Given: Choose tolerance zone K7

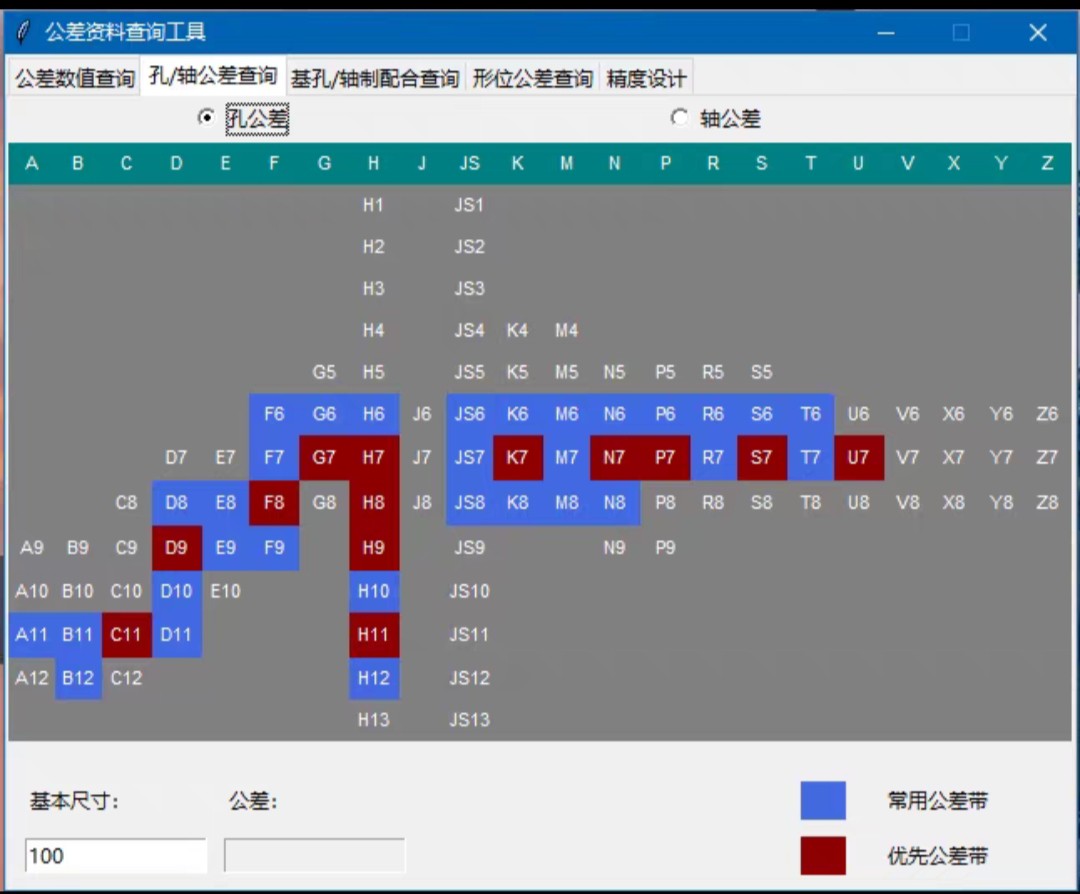Looking at the screenshot, I should tap(517, 457).
